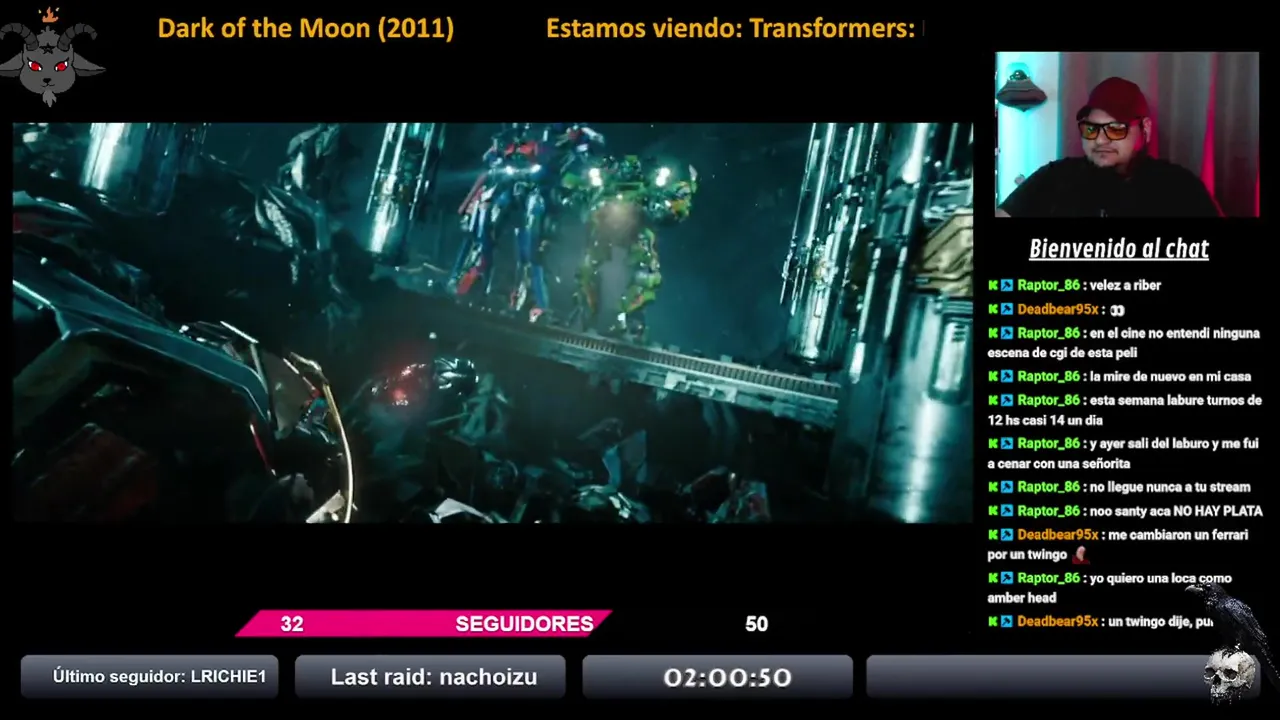Click the message 'en el cine no entendi ninguna'

tap(1124, 343)
